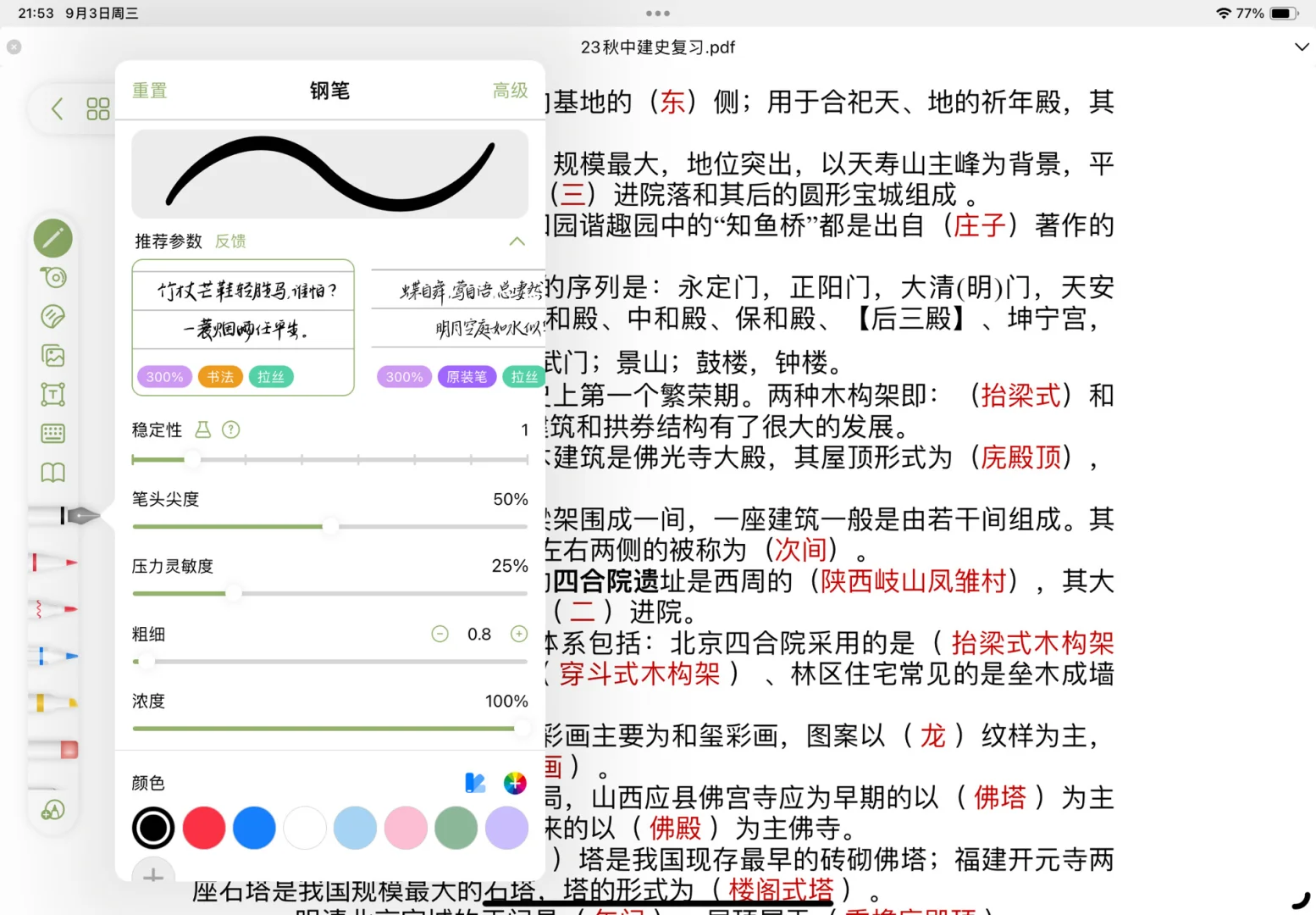This screenshot has width=1316, height=915.
Task: Open the grid page overview icon
Action: [x=97, y=108]
